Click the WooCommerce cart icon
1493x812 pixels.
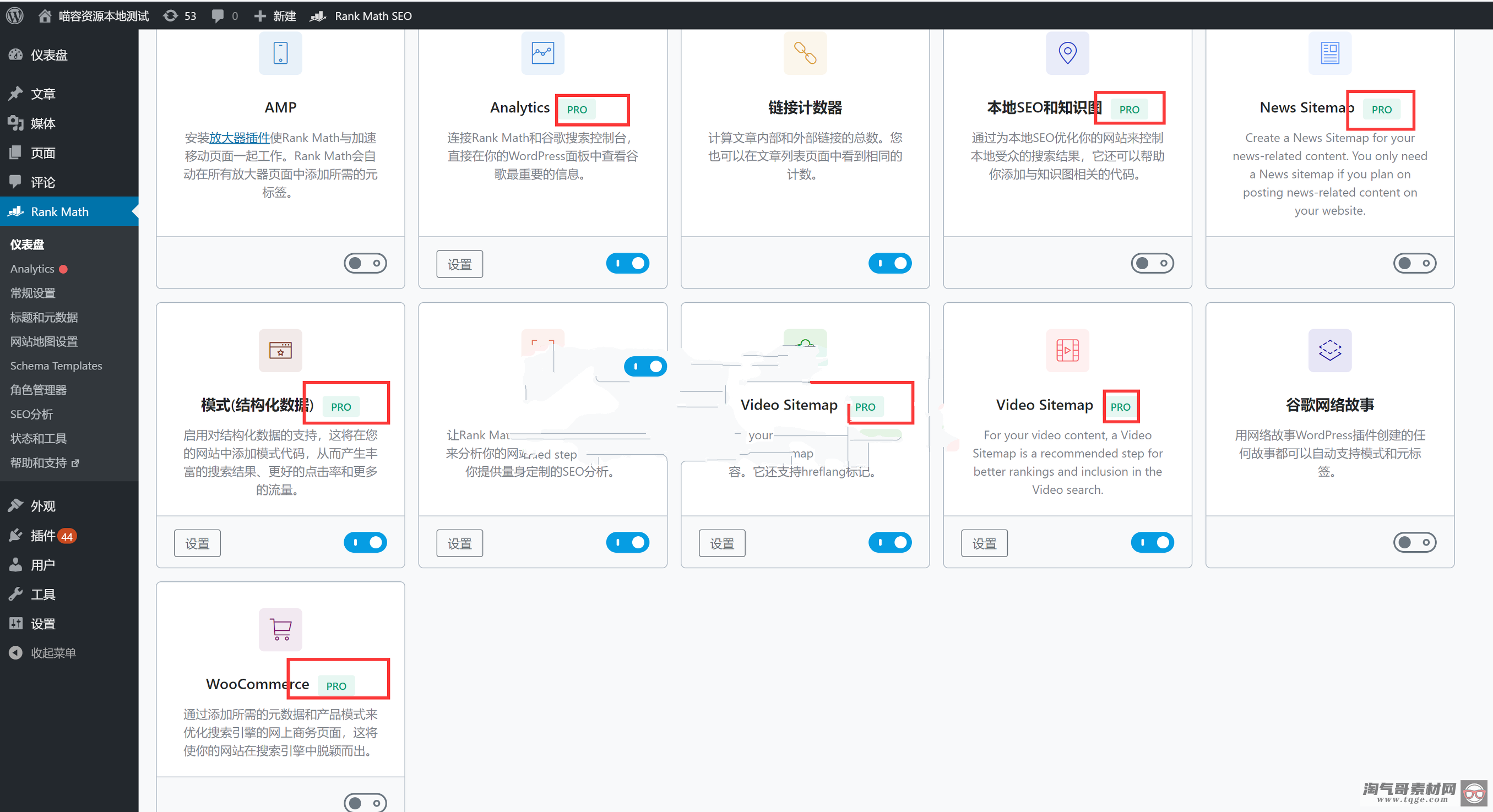pos(280,630)
